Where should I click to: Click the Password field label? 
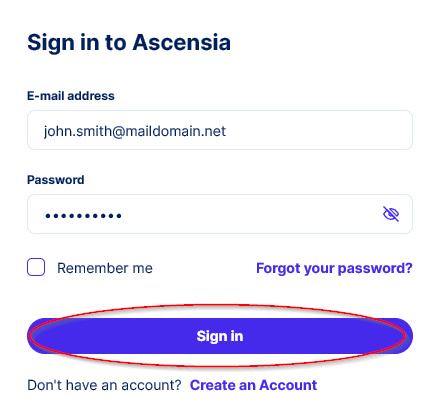[56, 180]
